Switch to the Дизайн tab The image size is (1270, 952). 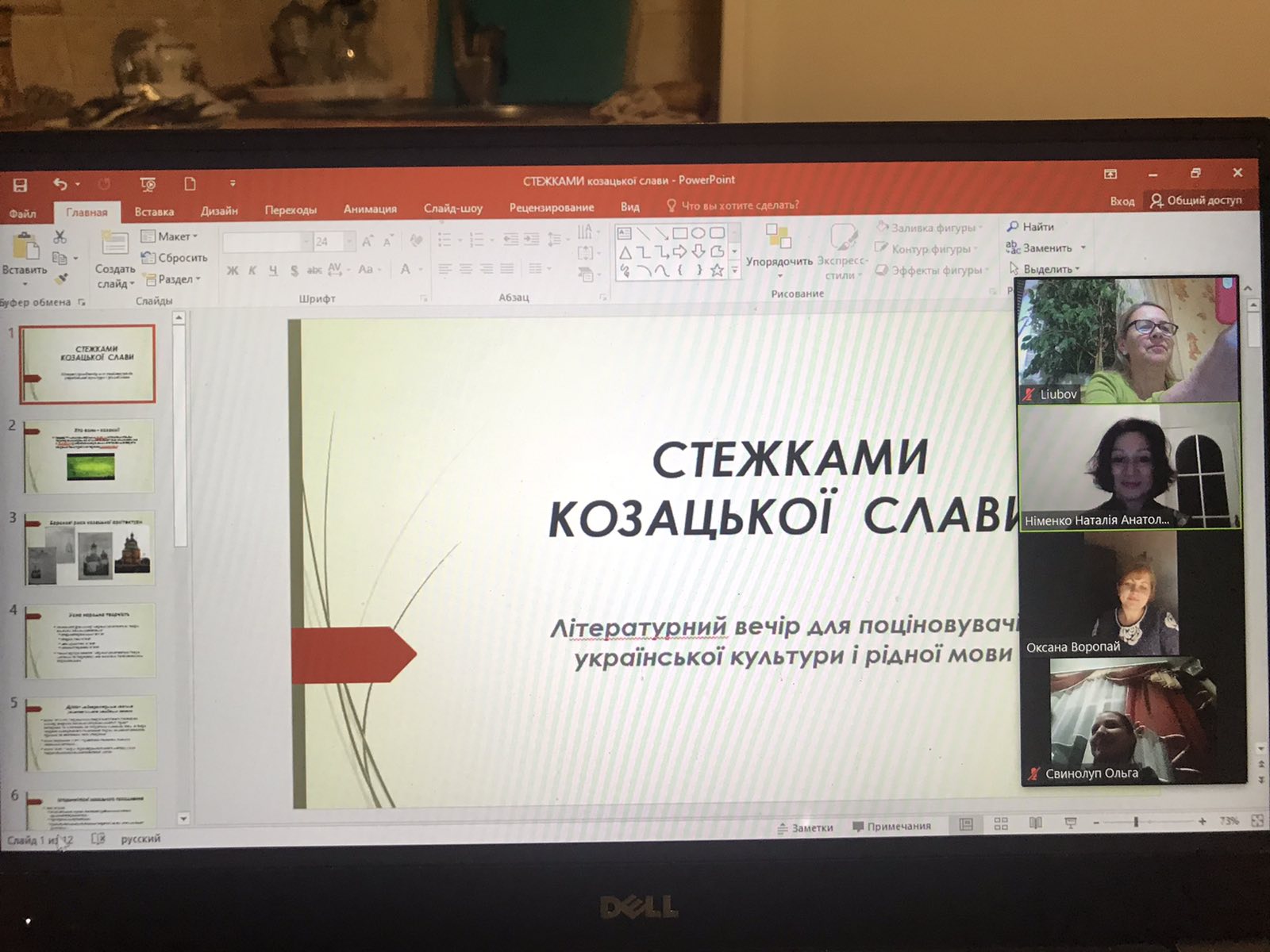tap(219, 211)
